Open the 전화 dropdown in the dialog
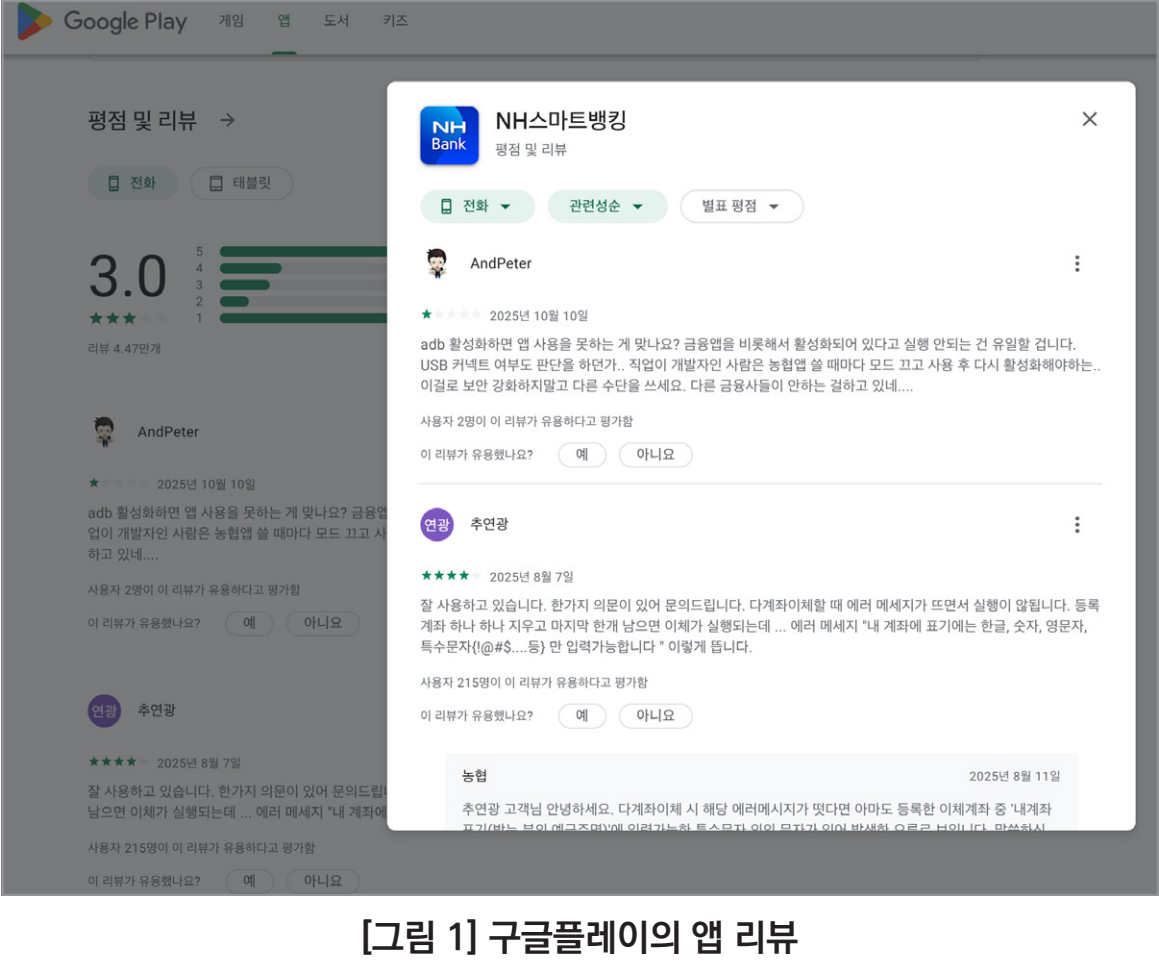1159x966 pixels. coord(477,206)
